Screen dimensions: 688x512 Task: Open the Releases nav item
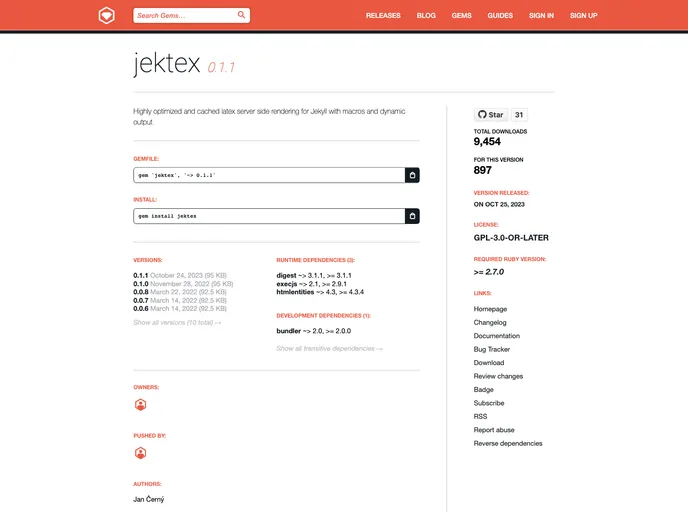(x=383, y=15)
